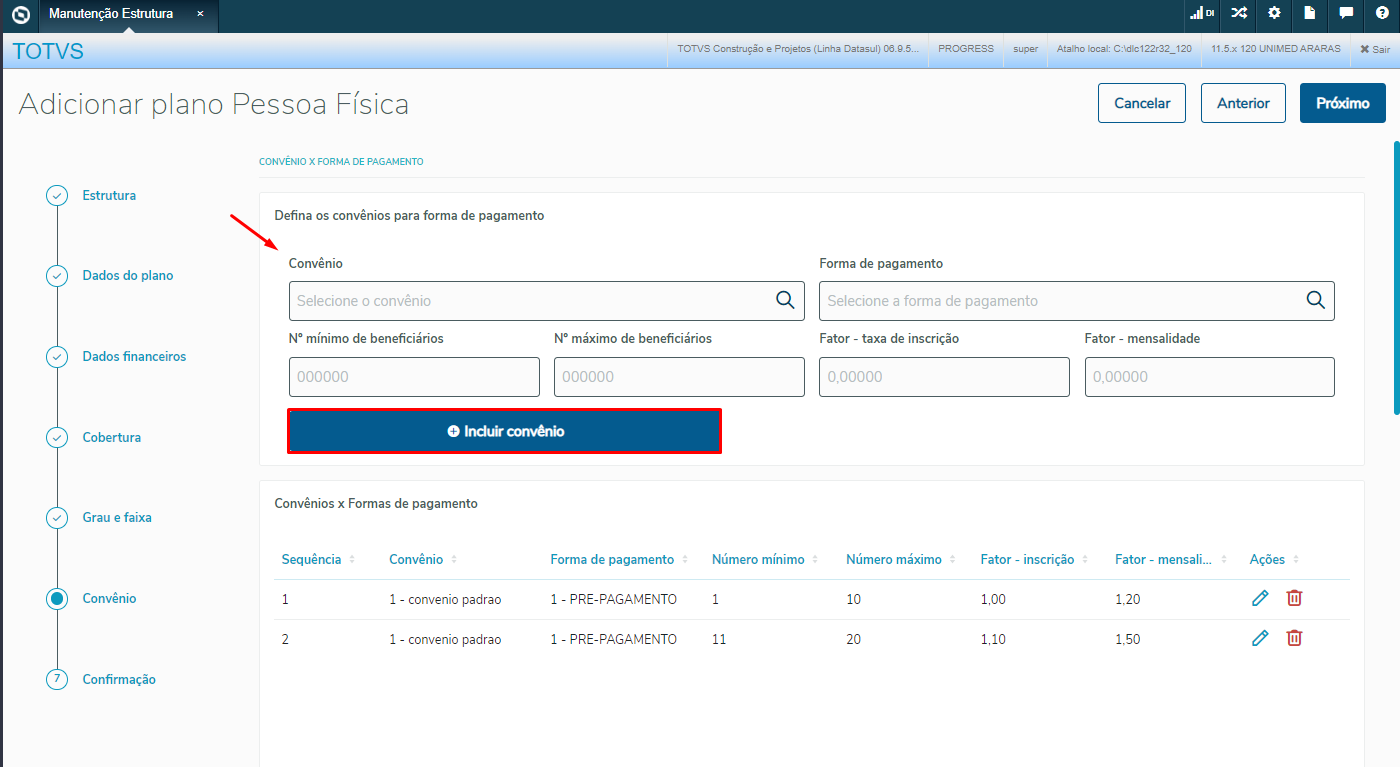Screen dimensions: 1400x767
Task: Sort table by Número mínimo column
Action: click(765, 559)
